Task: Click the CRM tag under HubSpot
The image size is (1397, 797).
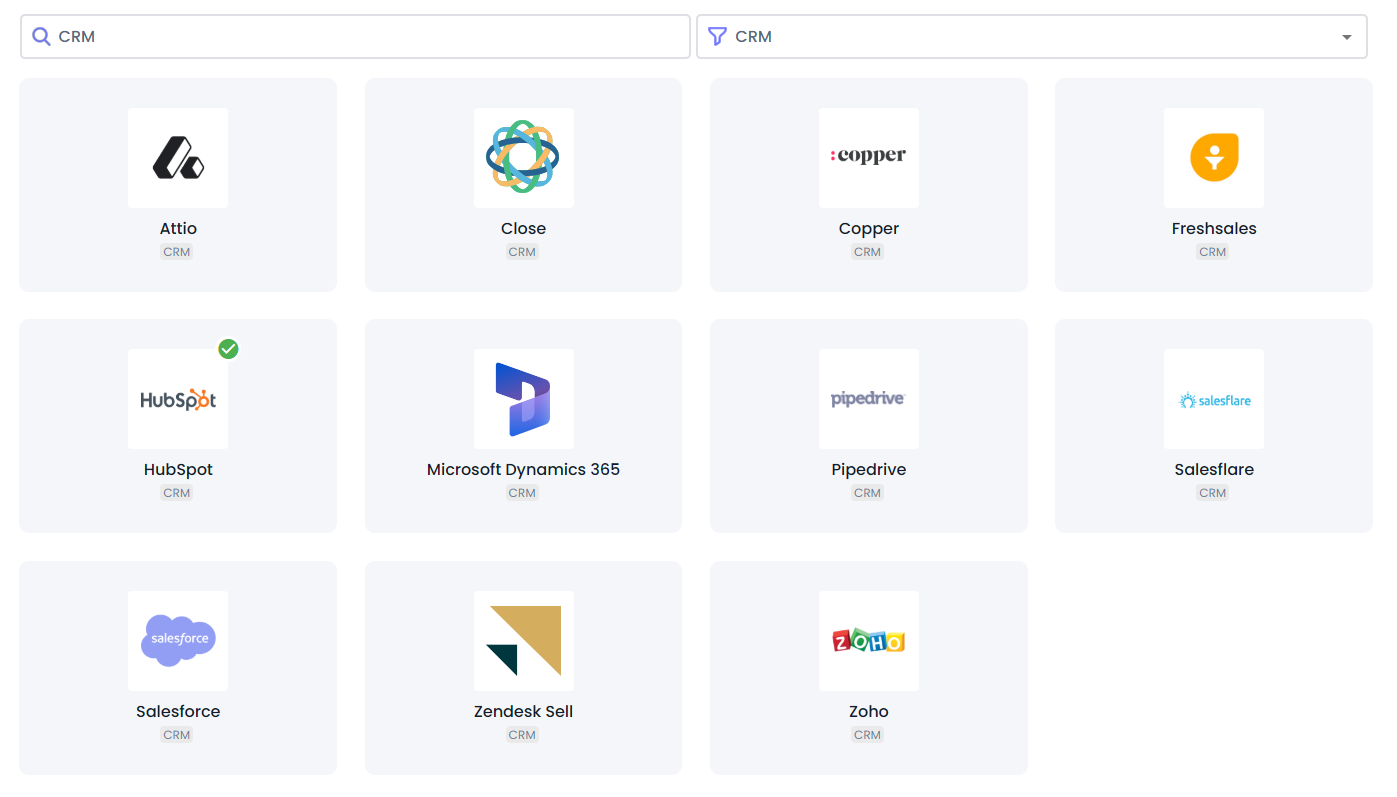Action: click(x=177, y=493)
